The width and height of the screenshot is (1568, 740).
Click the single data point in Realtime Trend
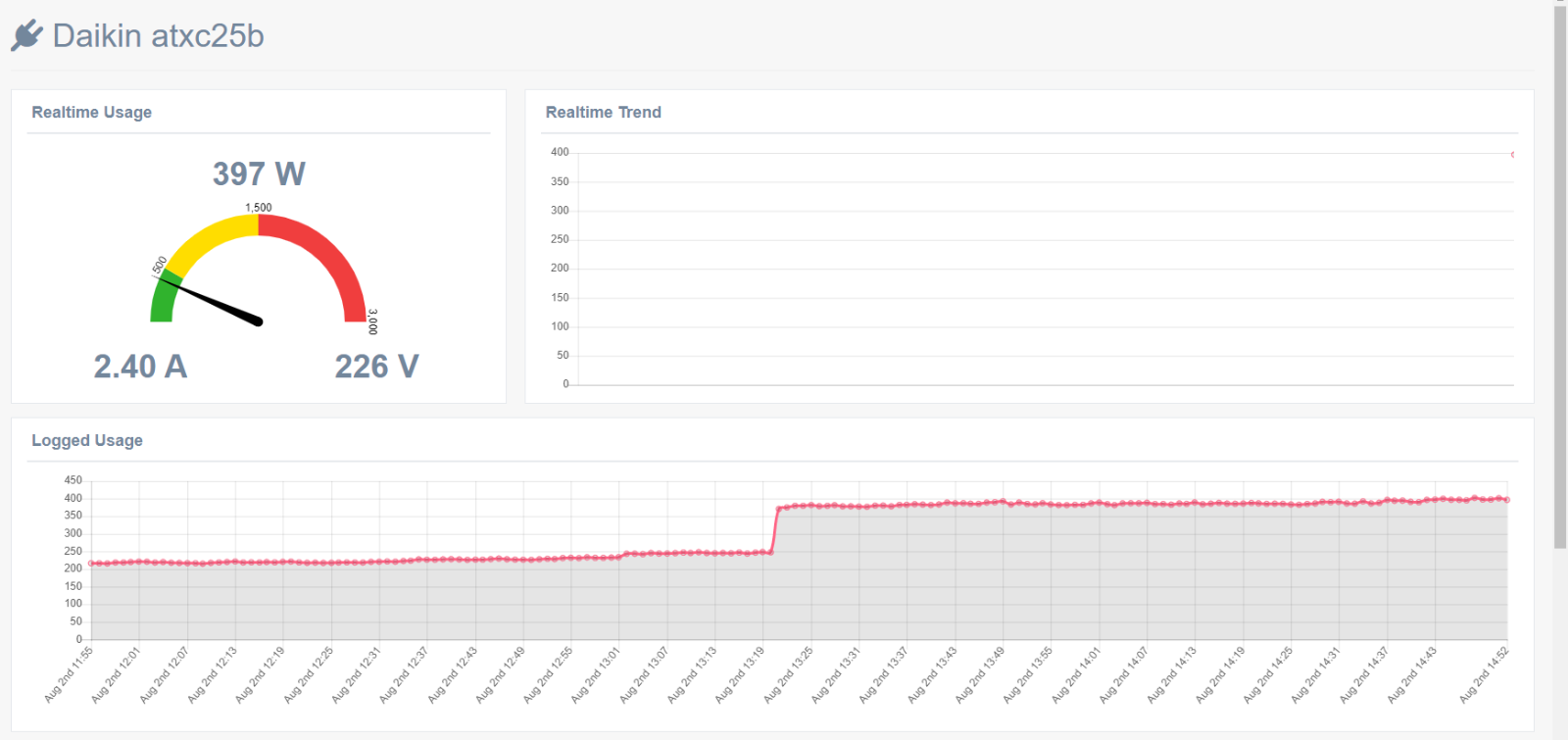pyautogui.click(x=1513, y=155)
